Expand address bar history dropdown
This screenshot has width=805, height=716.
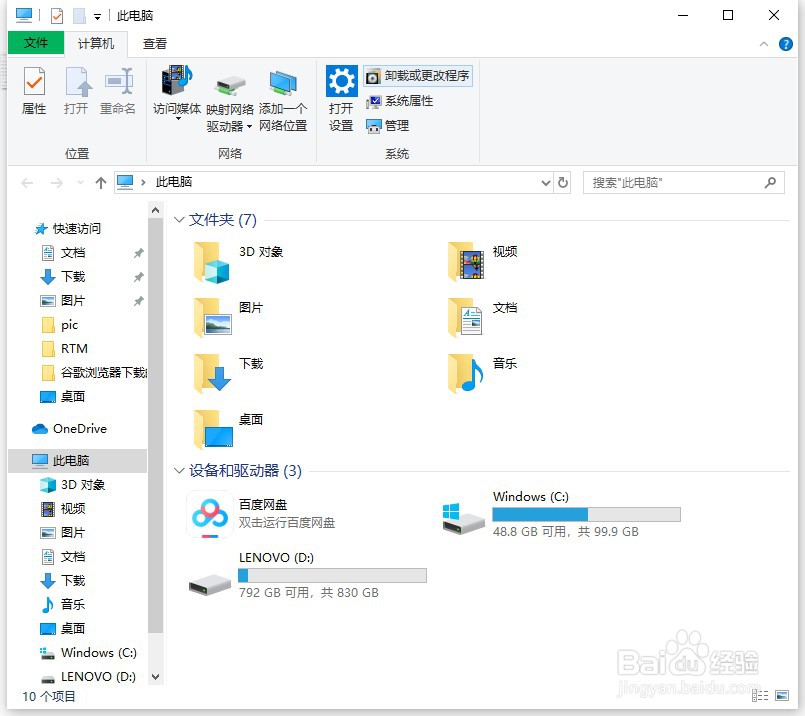coord(545,183)
